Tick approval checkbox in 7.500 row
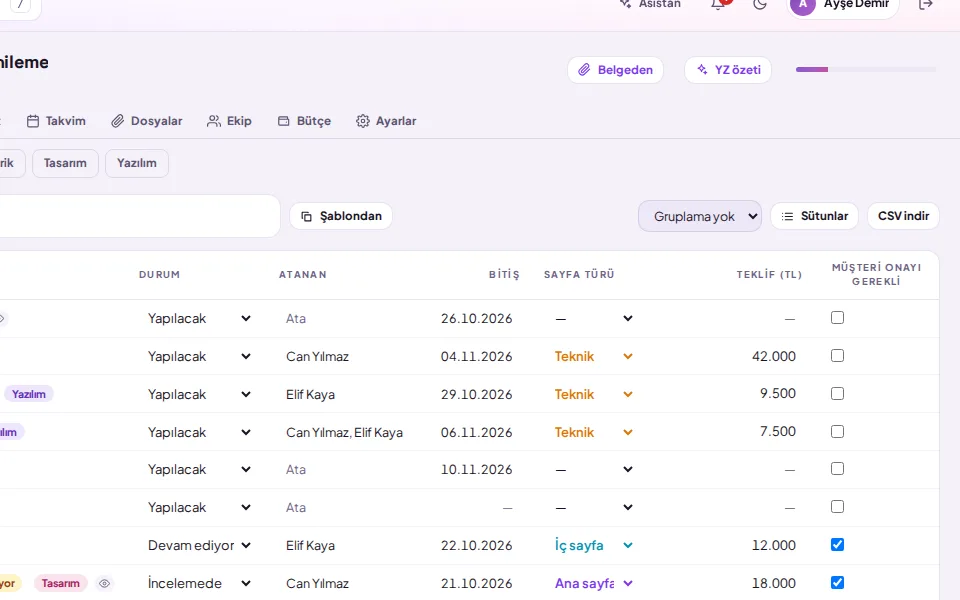Viewport: 960px width, 600px height. point(837,432)
